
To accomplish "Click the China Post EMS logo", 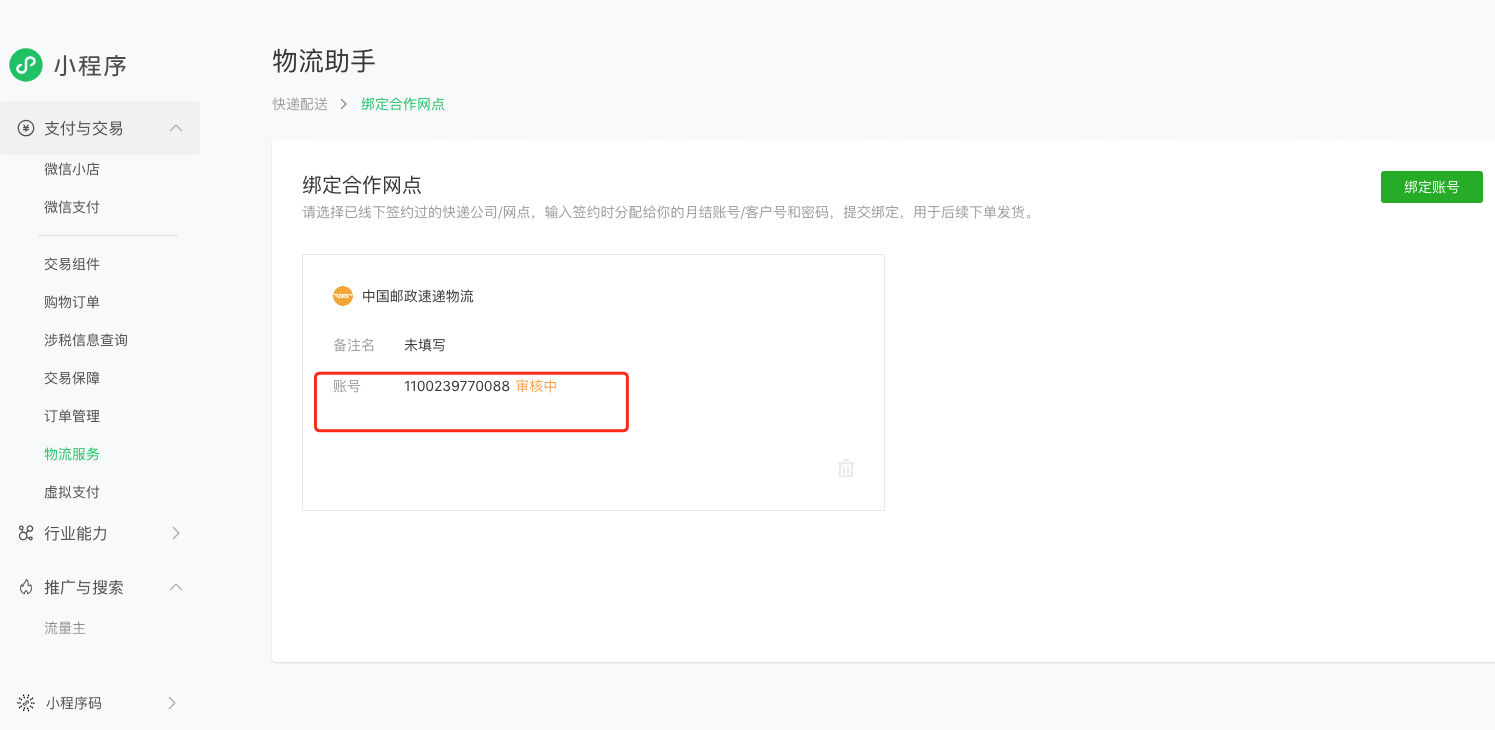I will click(x=343, y=296).
